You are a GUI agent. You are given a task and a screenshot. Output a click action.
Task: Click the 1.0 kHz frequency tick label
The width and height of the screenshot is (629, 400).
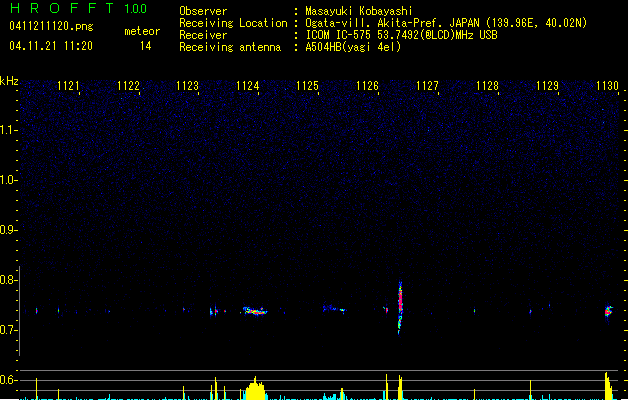click(x=7, y=180)
